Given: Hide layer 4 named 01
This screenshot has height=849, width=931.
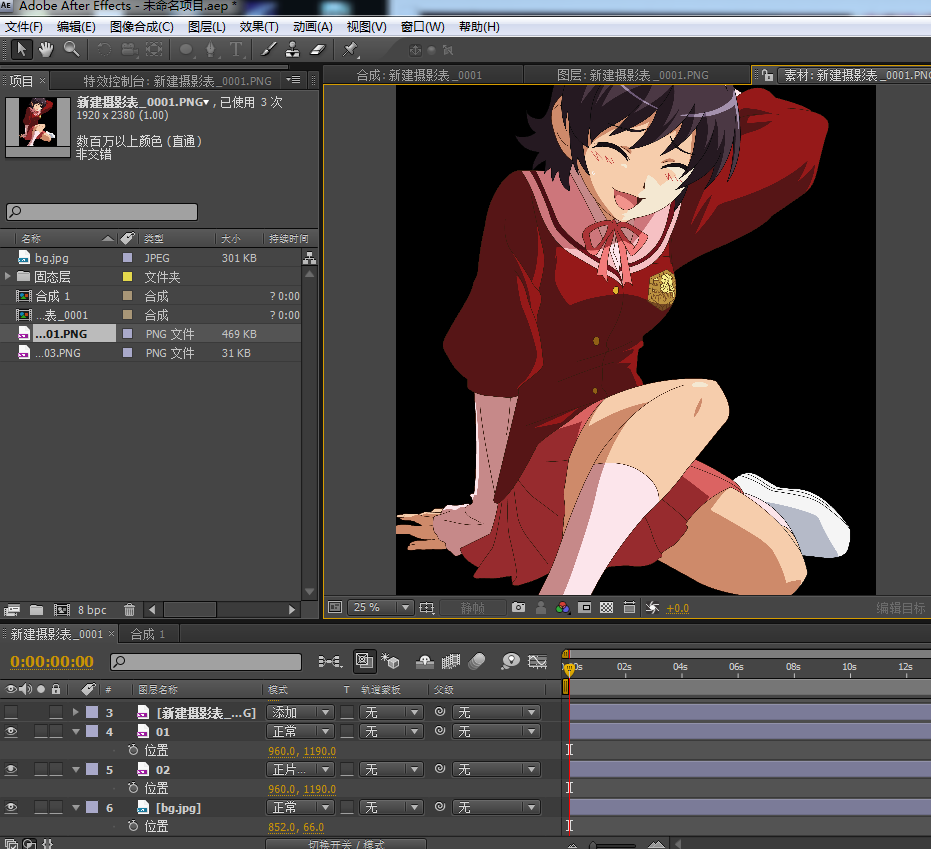Looking at the screenshot, I should [x=11, y=732].
